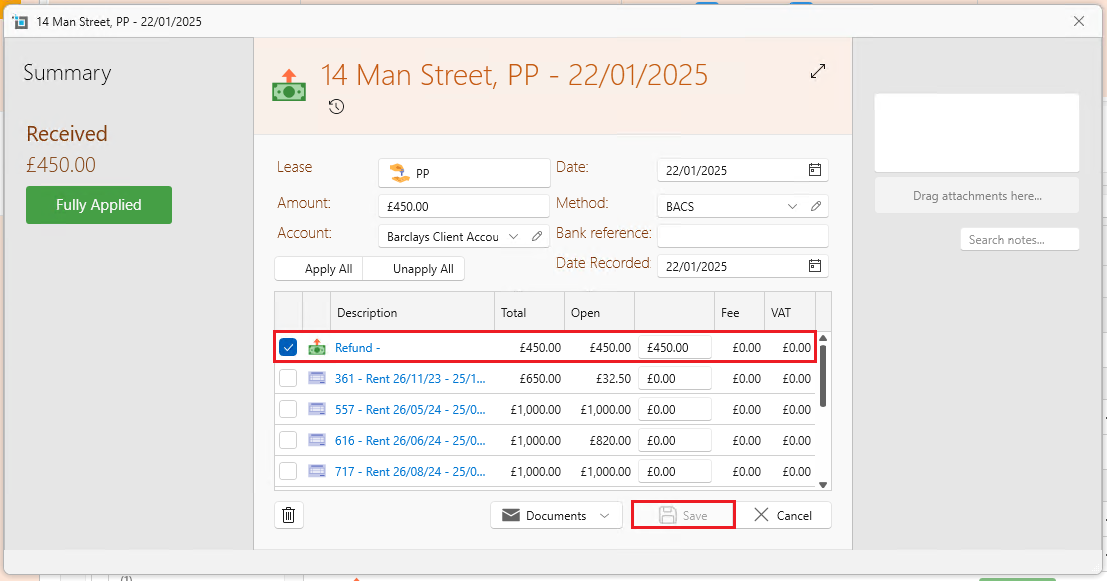Click the Date field 22/01/2025

(743, 170)
